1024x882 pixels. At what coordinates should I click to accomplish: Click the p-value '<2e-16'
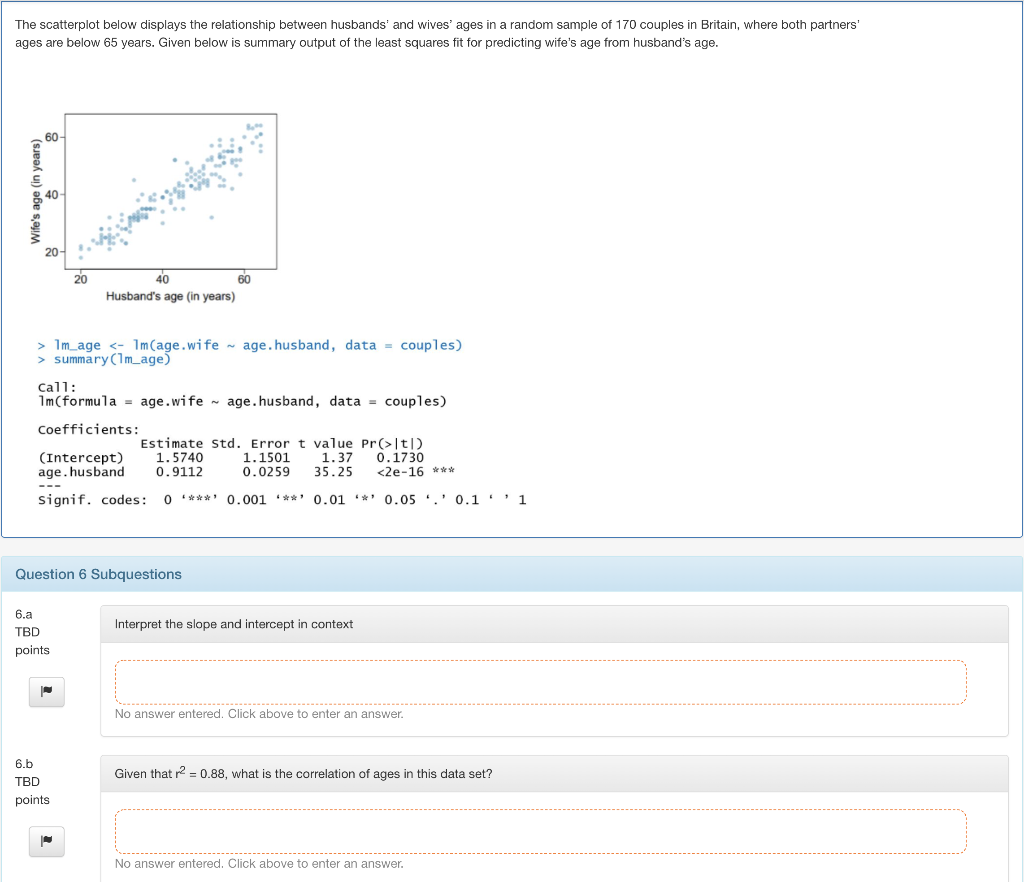pos(400,472)
